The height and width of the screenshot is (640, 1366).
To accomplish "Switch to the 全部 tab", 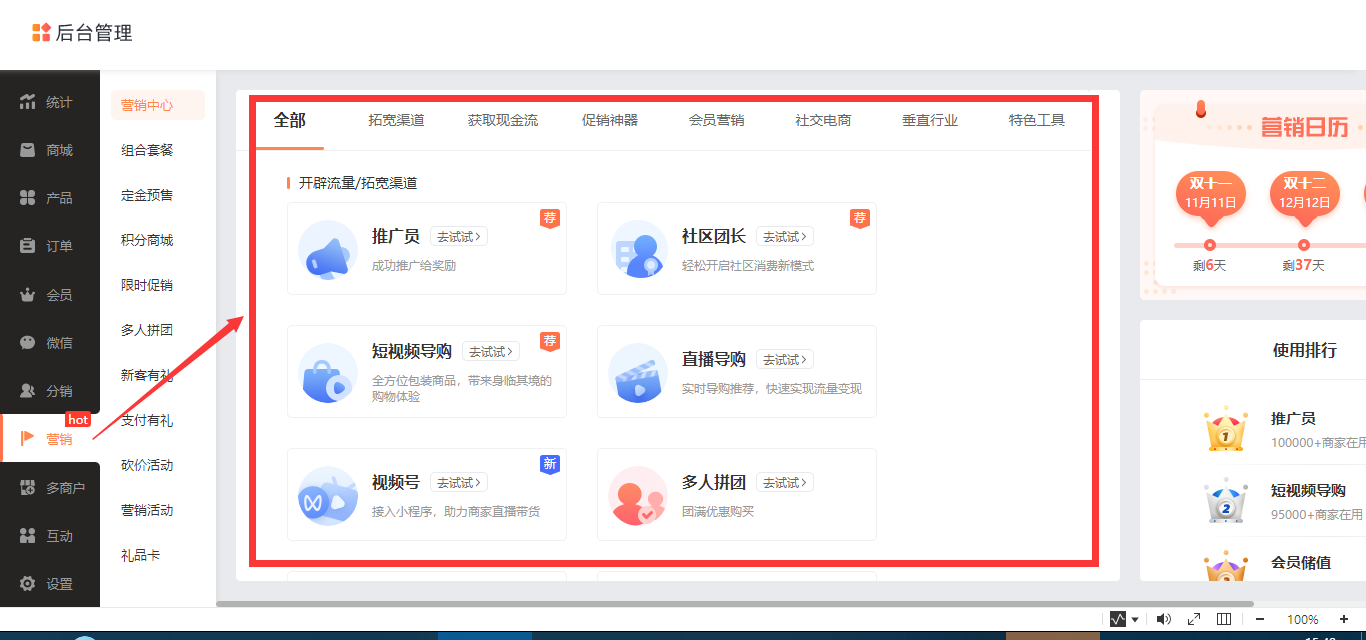I will 290,120.
